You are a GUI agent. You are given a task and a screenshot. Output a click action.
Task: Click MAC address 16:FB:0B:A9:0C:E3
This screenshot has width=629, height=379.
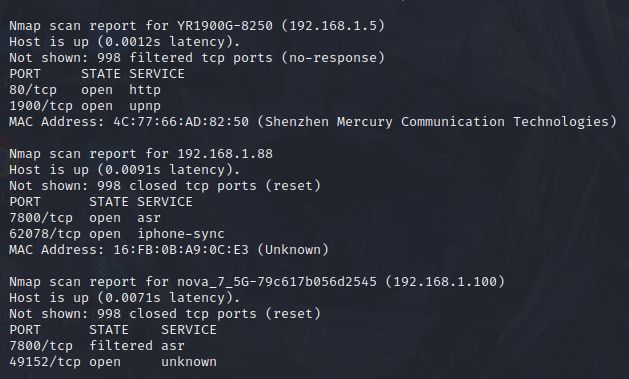pyautogui.click(x=181, y=250)
